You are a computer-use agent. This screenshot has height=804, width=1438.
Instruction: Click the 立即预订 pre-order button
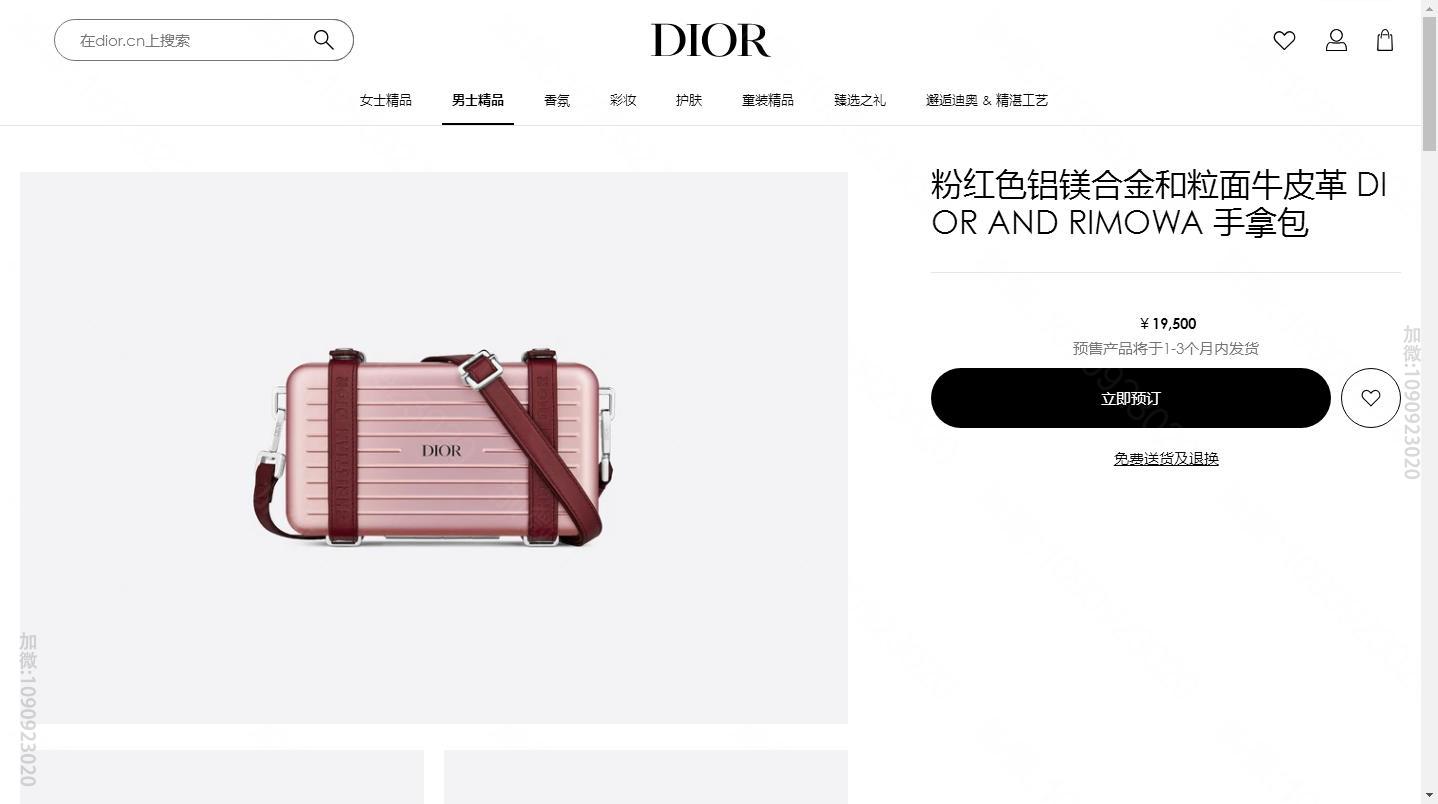pyautogui.click(x=1131, y=398)
